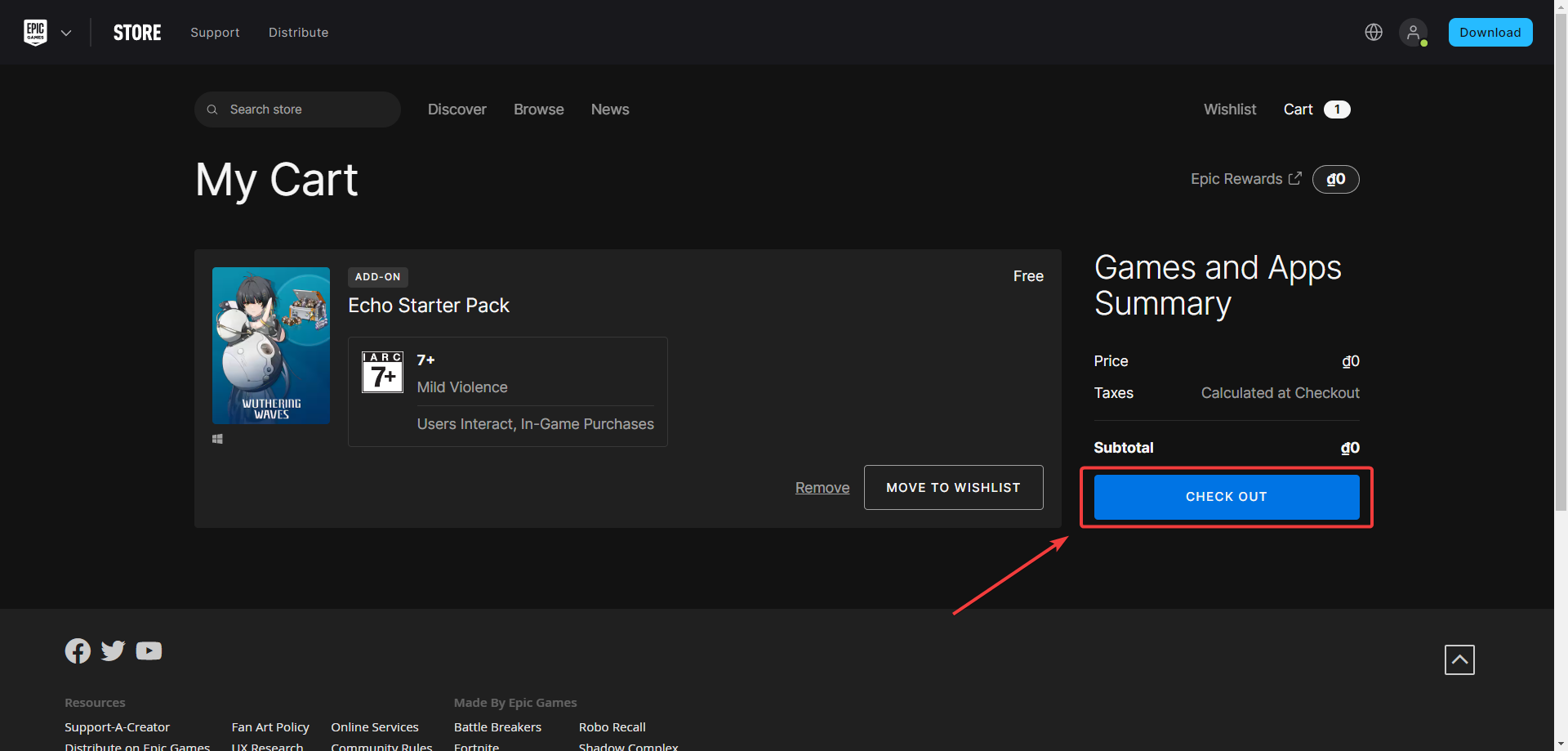Go to the Discover tab
Image resolution: width=1568 pixels, height=751 pixels.
[x=457, y=110]
